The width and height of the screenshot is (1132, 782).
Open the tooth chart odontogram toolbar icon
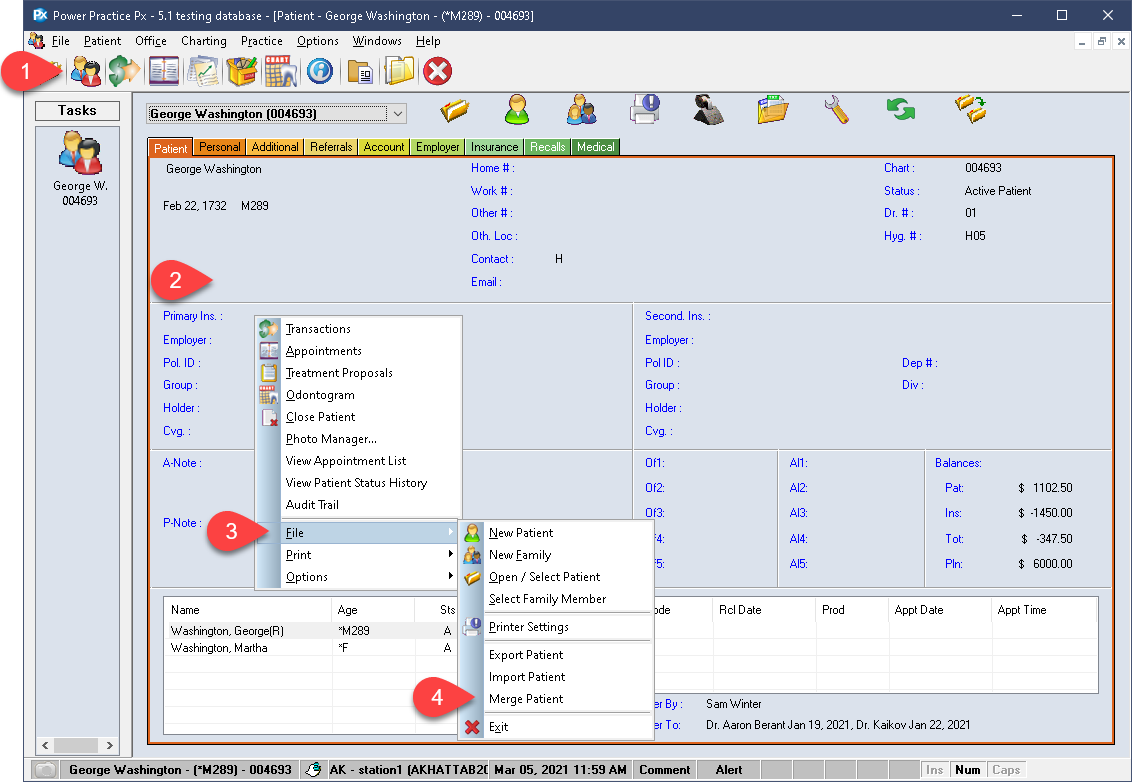click(281, 71)
